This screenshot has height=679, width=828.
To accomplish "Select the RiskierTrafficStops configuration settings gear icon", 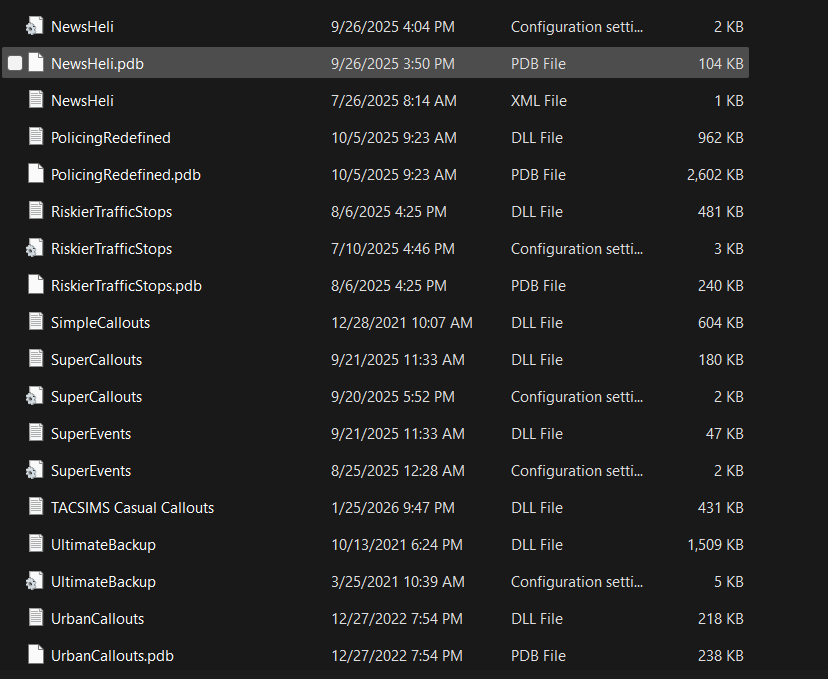I will point(35,249).
